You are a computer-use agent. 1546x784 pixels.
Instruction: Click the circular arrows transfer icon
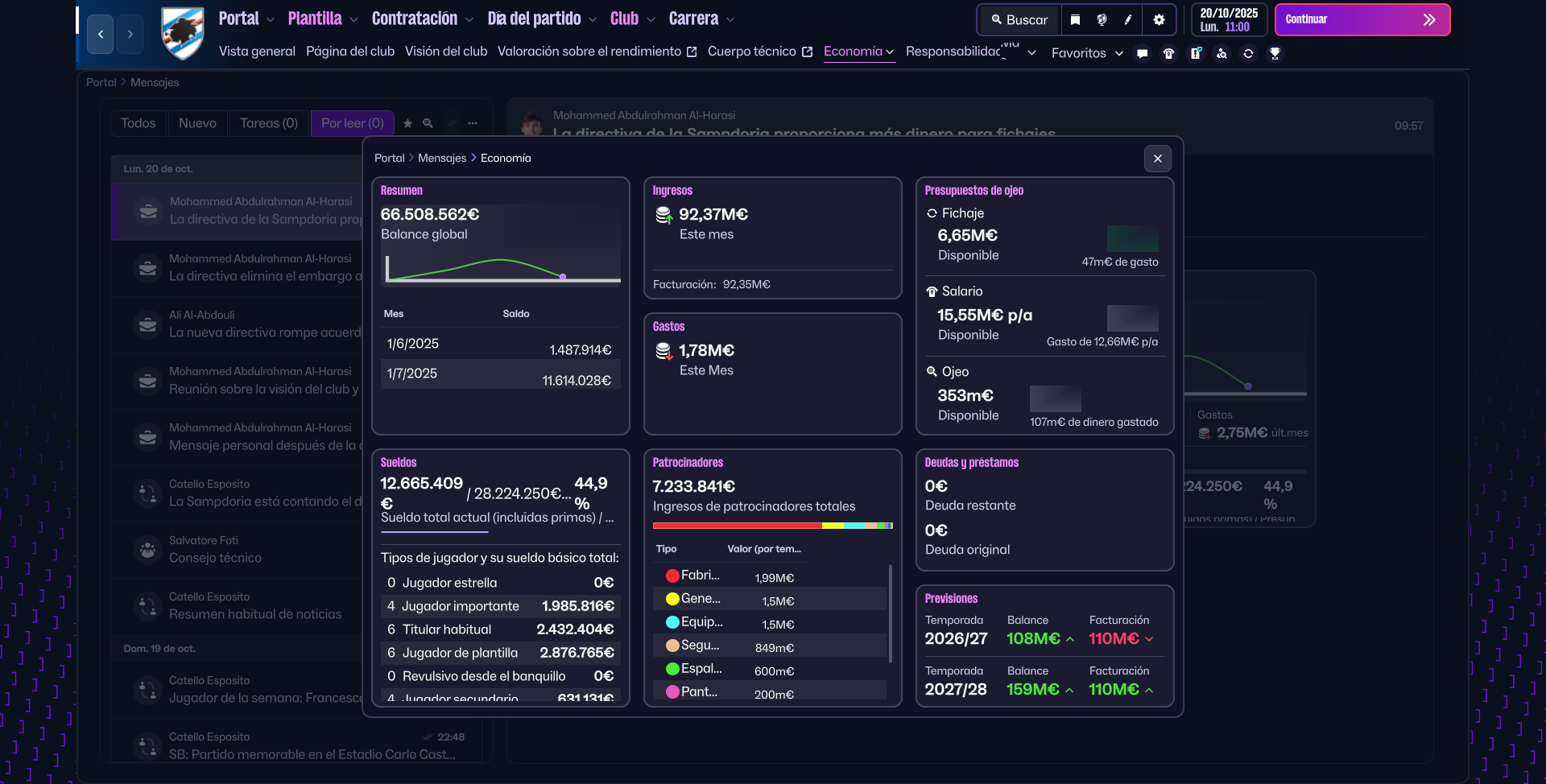tap(1248, 54)
